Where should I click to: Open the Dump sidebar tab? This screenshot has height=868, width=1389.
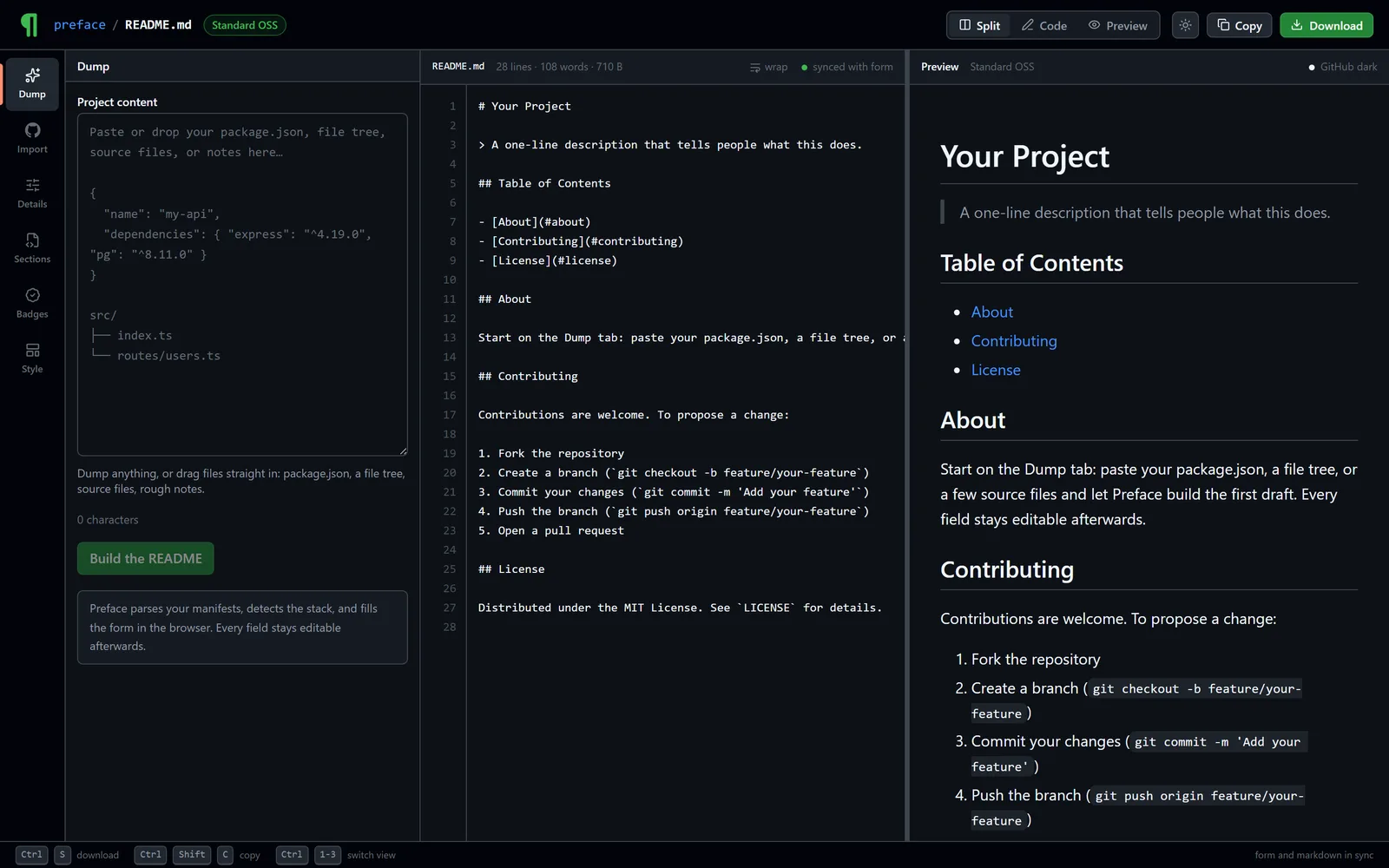[x=32, y=83]
